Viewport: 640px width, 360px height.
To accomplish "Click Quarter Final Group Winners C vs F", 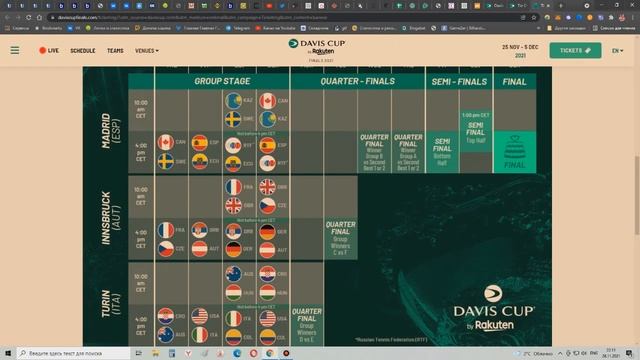I will pyautogui.click(x=340, y=239).
